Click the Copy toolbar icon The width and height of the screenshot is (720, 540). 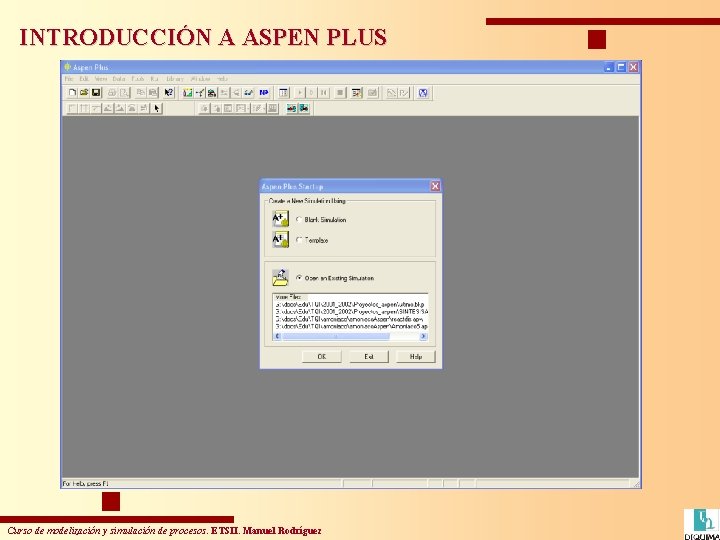tap(141, 93)
